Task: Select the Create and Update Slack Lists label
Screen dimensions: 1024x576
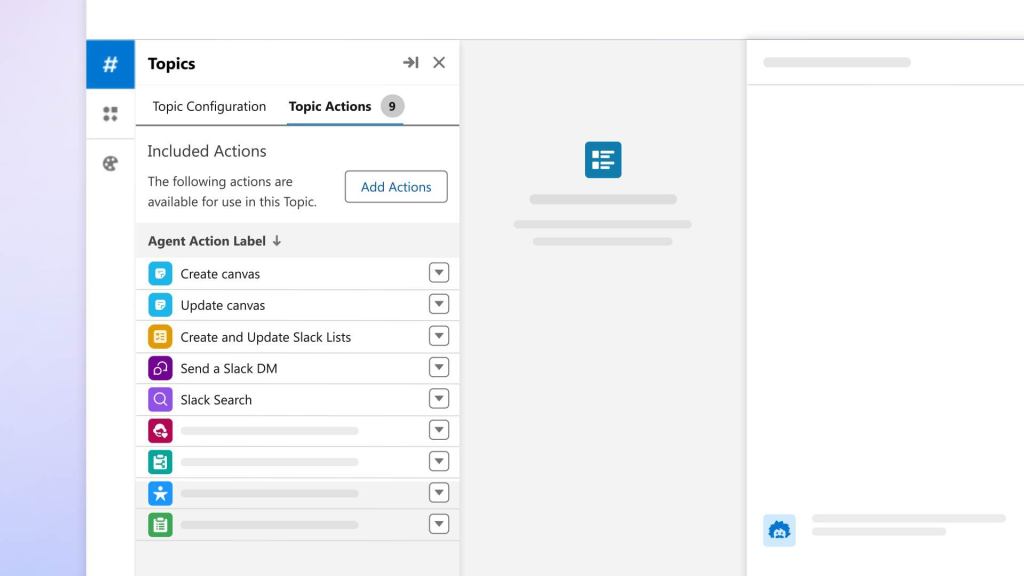Action: (266, 337)
